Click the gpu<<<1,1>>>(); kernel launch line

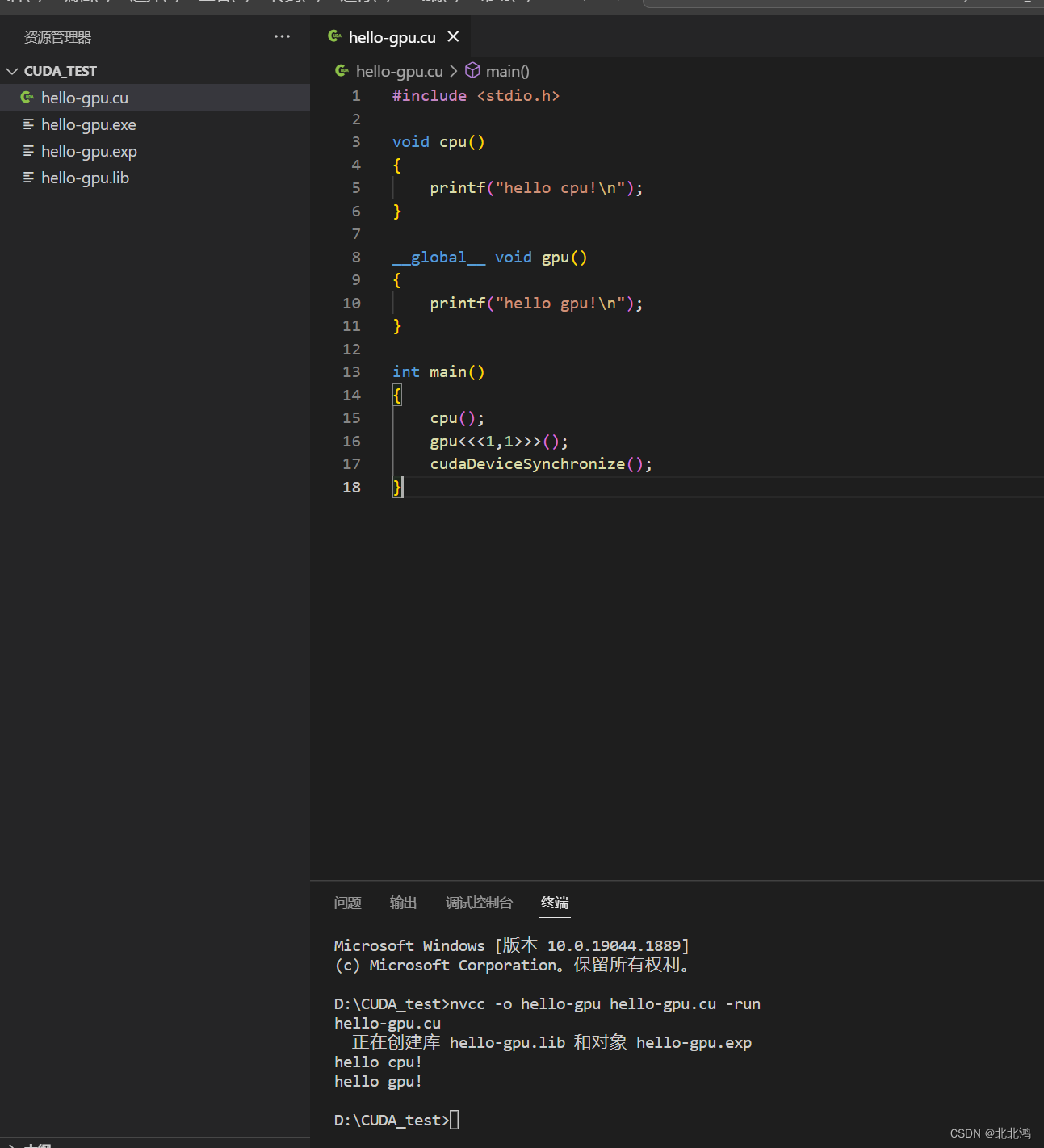499,442
